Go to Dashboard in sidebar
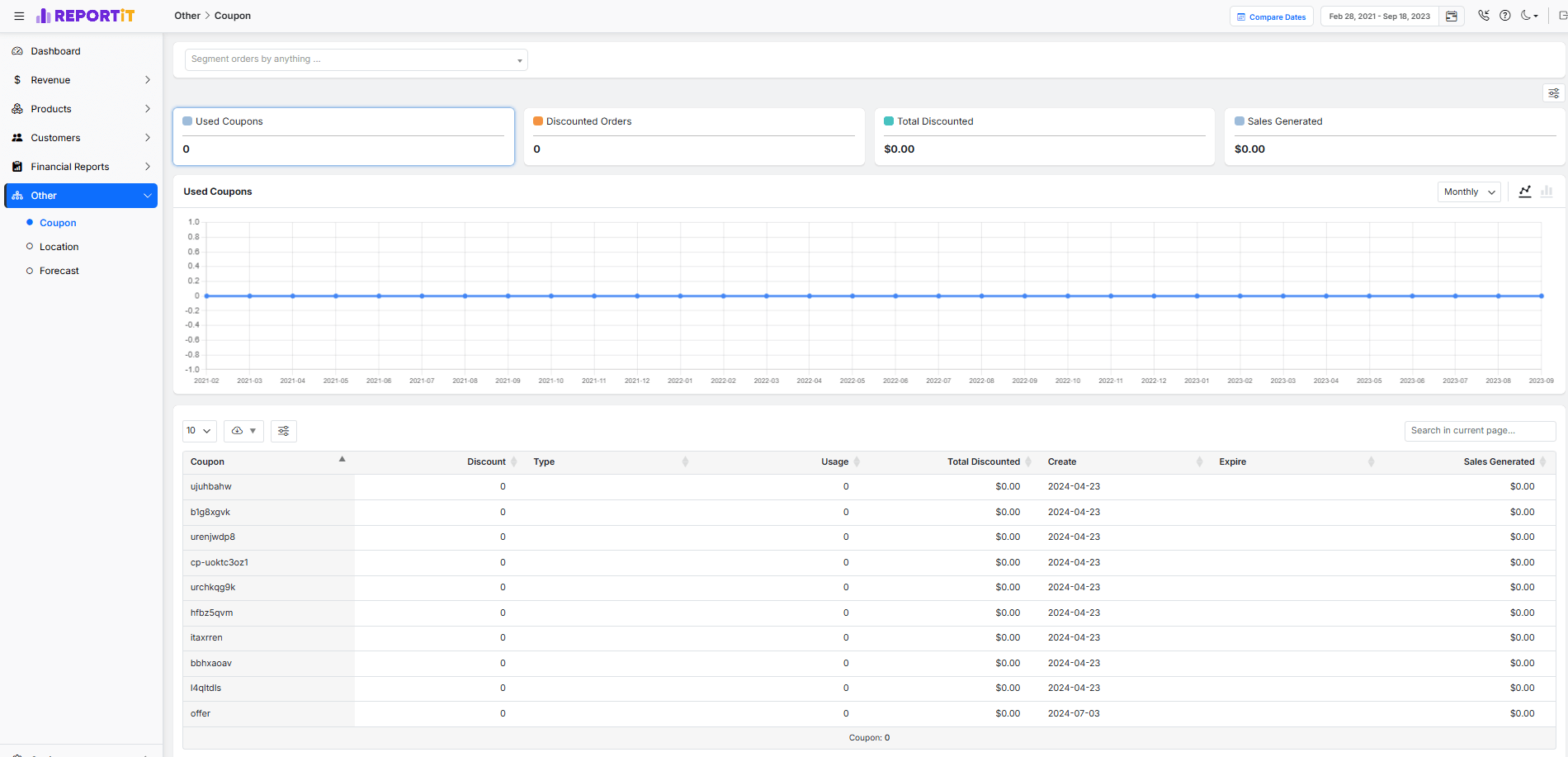 coord(55,51)
